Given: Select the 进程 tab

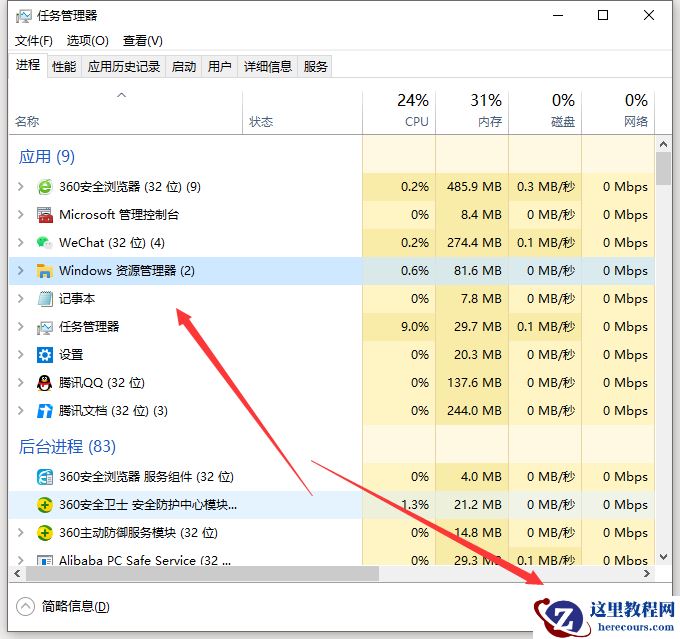Looking at the screenshot, I should tap(28, 66).
